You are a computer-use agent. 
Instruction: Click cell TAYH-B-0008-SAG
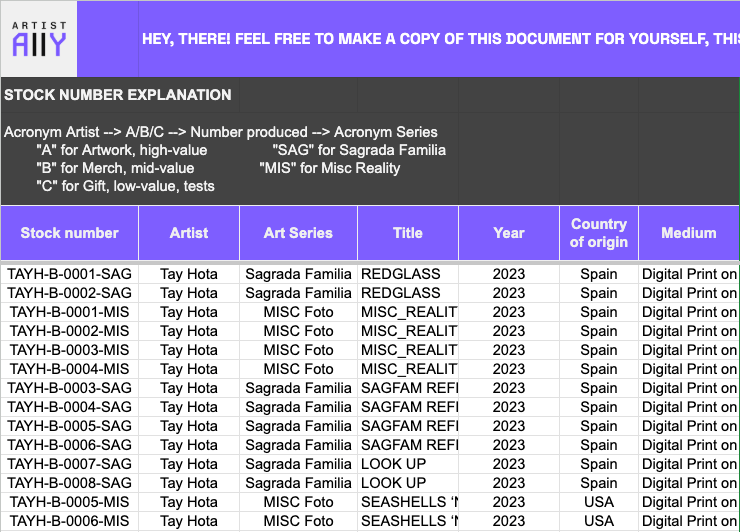pos(69,483)
